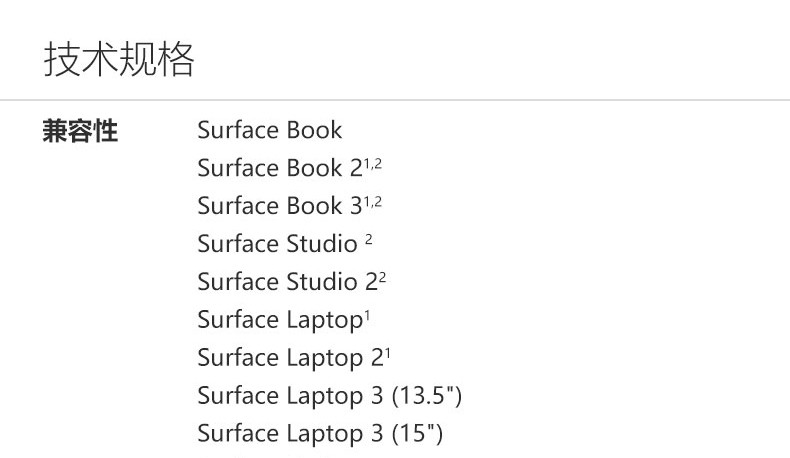This screenshot has width=790, height=458.
Task: Open superscript footnote after Surface Studio 2
Action: (x=382, y=277)
